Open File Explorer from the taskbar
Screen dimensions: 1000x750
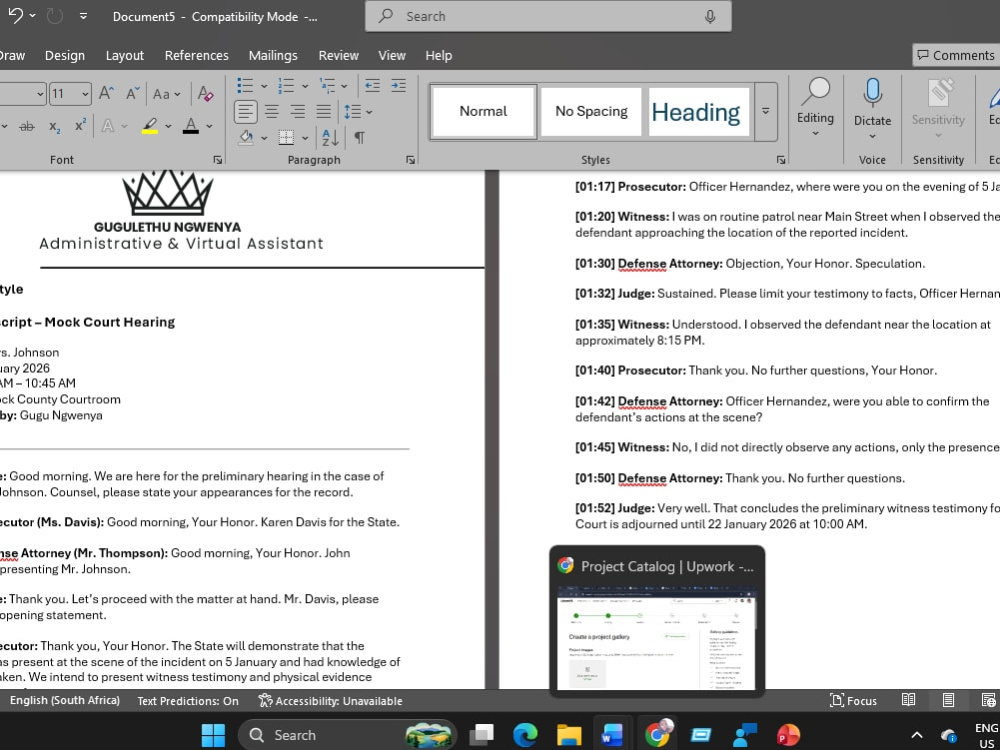568,735
